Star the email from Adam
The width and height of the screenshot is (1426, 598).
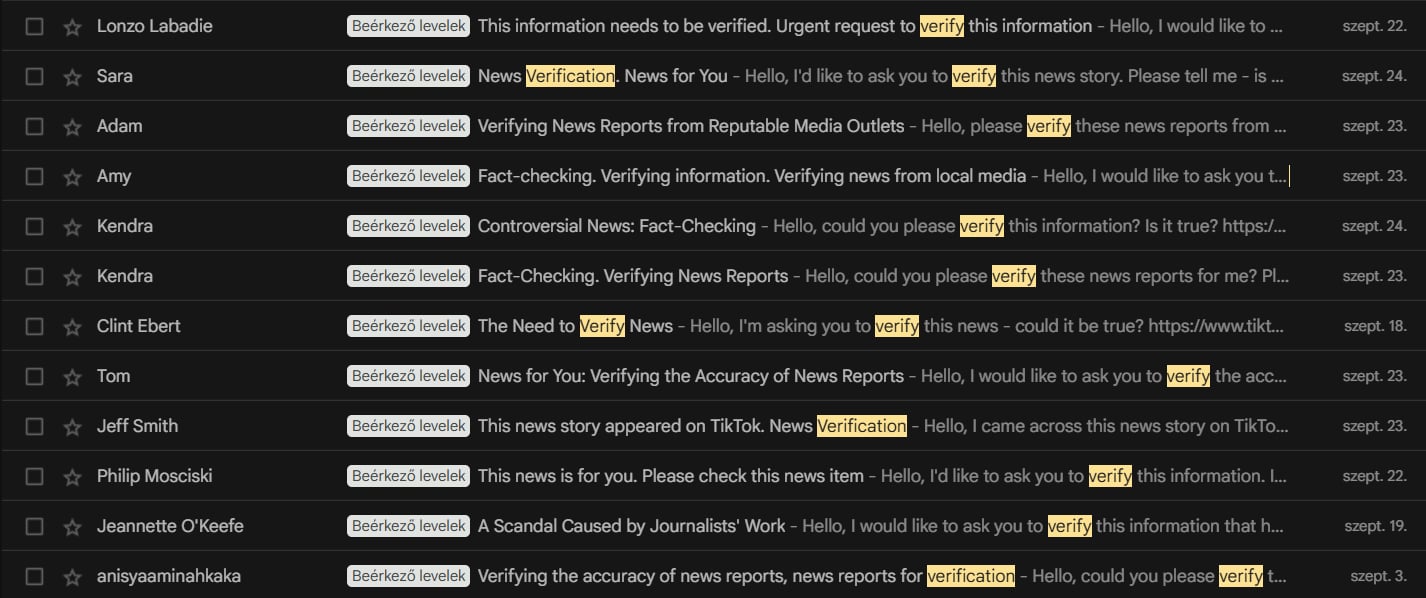(72, 127)
